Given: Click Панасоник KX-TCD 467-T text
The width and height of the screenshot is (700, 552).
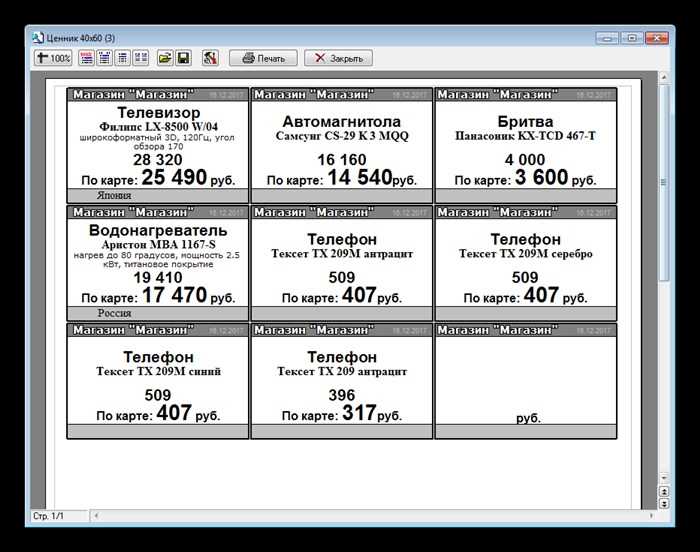Looking at the screenshot, I should coord(525,136).
